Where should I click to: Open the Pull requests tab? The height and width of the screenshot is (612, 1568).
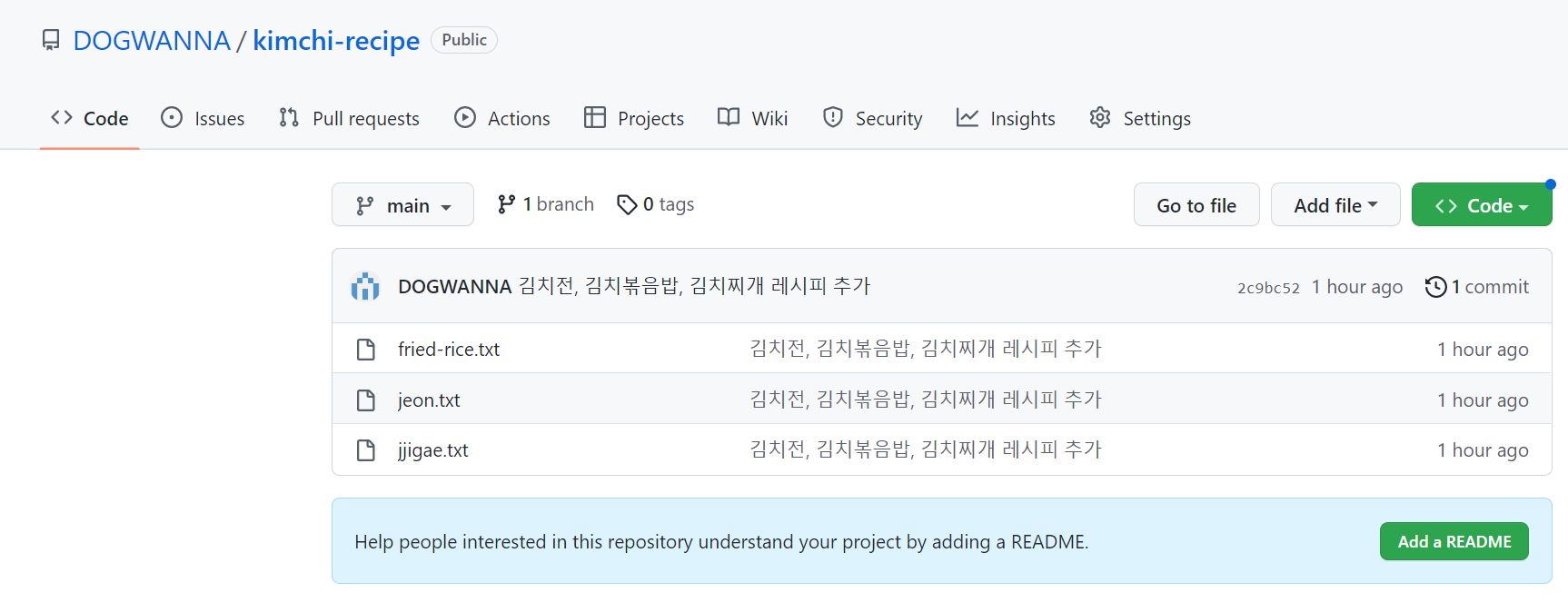click(349, 118)
